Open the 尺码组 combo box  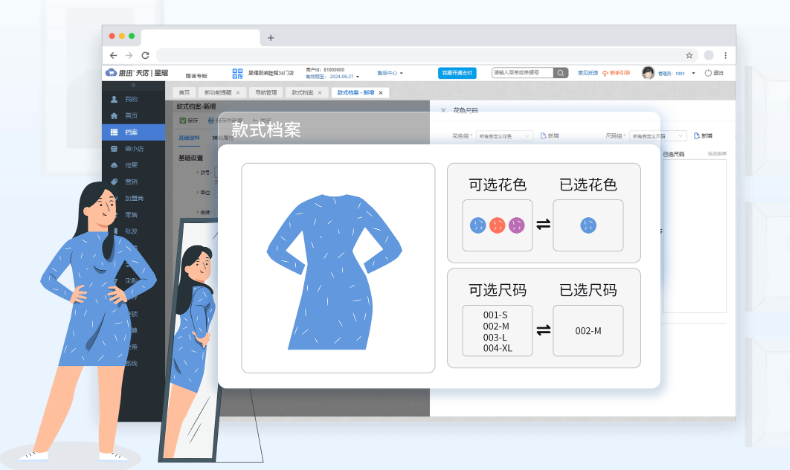click(658, 136)
